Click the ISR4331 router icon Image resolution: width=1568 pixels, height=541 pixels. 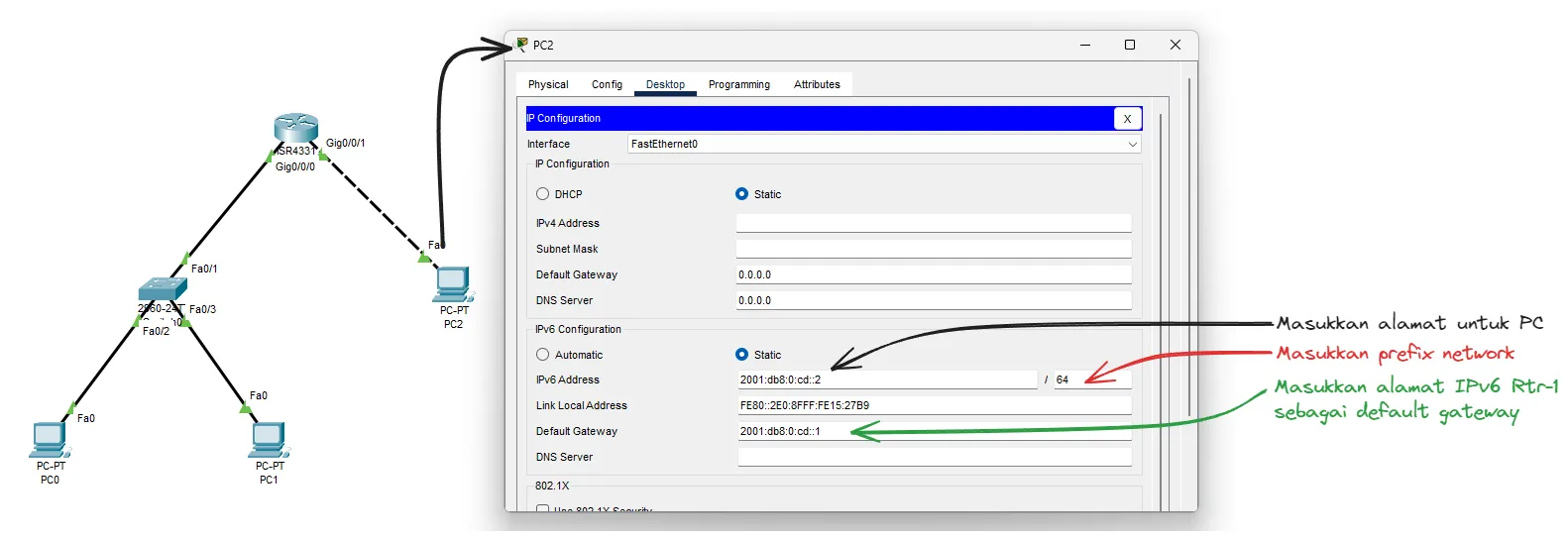coord(295,127)
